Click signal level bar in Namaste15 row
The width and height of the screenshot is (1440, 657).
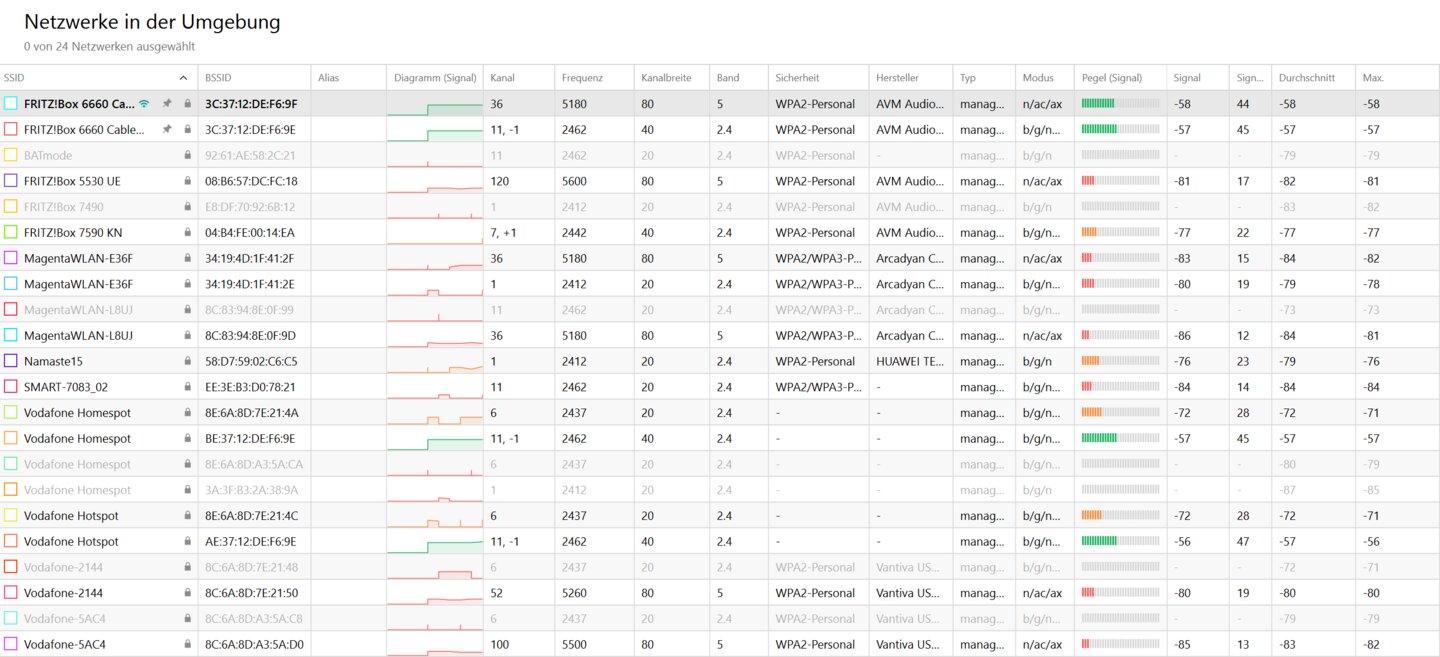(x=1120, y=361)
